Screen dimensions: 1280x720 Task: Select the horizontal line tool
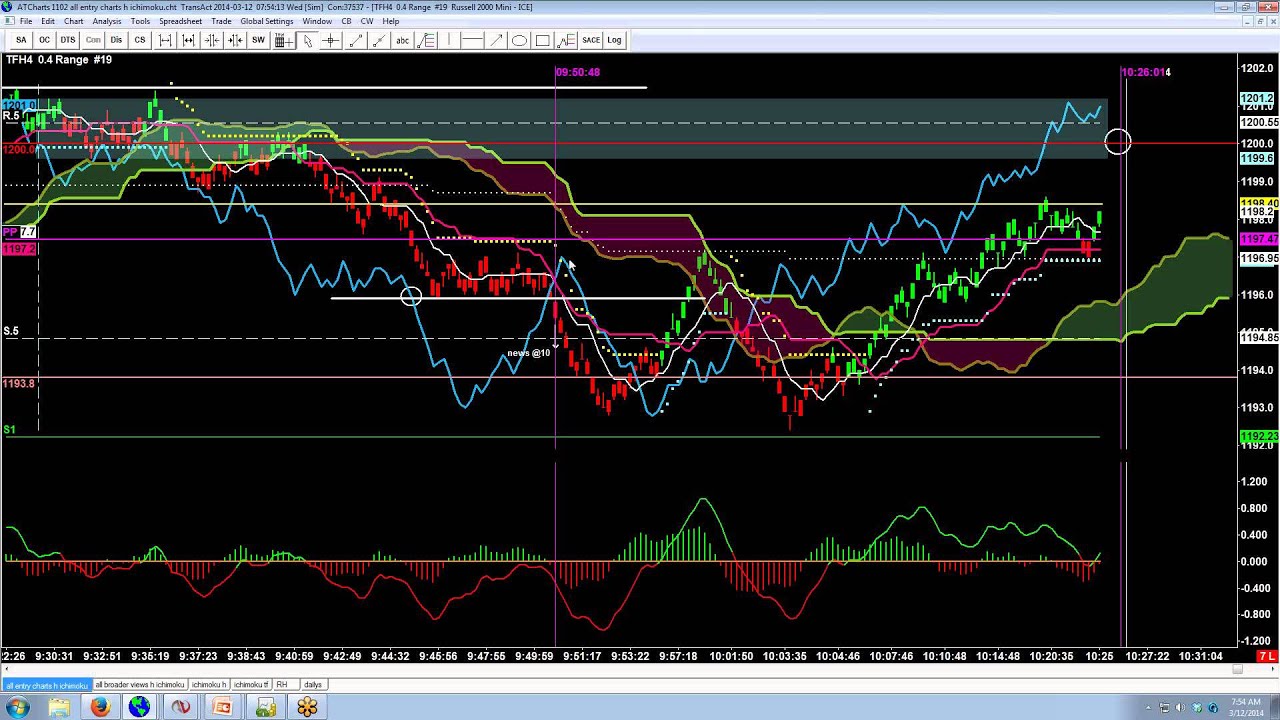472,40
